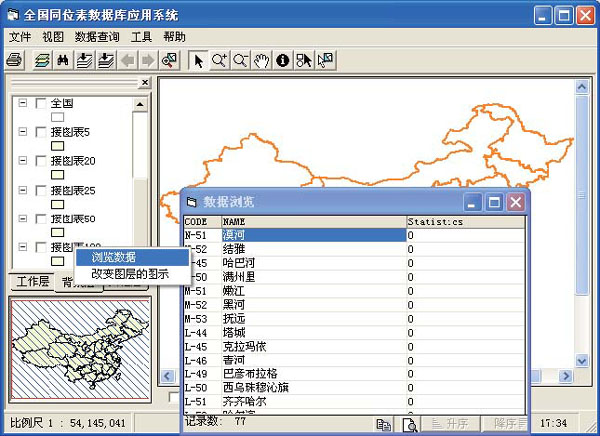Image resolution: width=600 pixels, height=436 pixels.
Task: Open the 数据查询 menu
Action: tap(97, 37)
